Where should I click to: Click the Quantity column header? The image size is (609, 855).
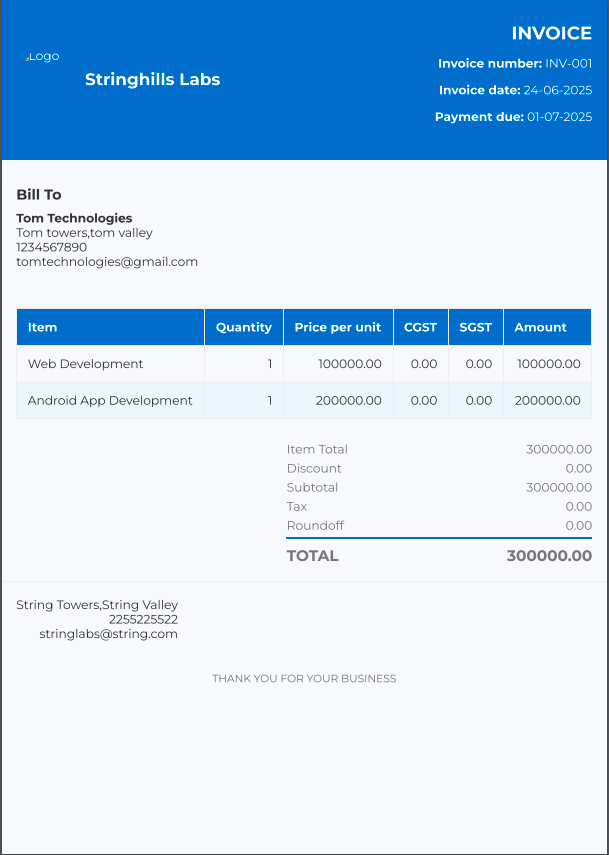click(243, 327)
